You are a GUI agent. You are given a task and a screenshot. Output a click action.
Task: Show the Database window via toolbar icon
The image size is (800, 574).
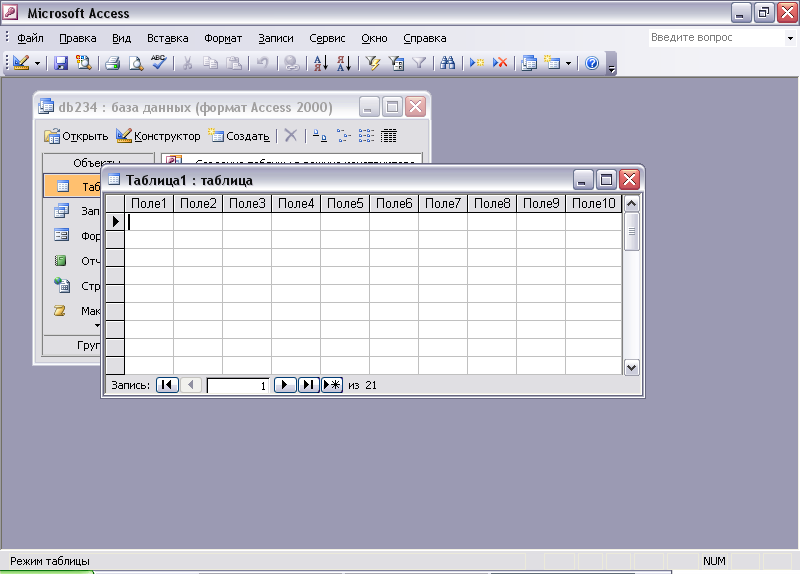(529, 63)
